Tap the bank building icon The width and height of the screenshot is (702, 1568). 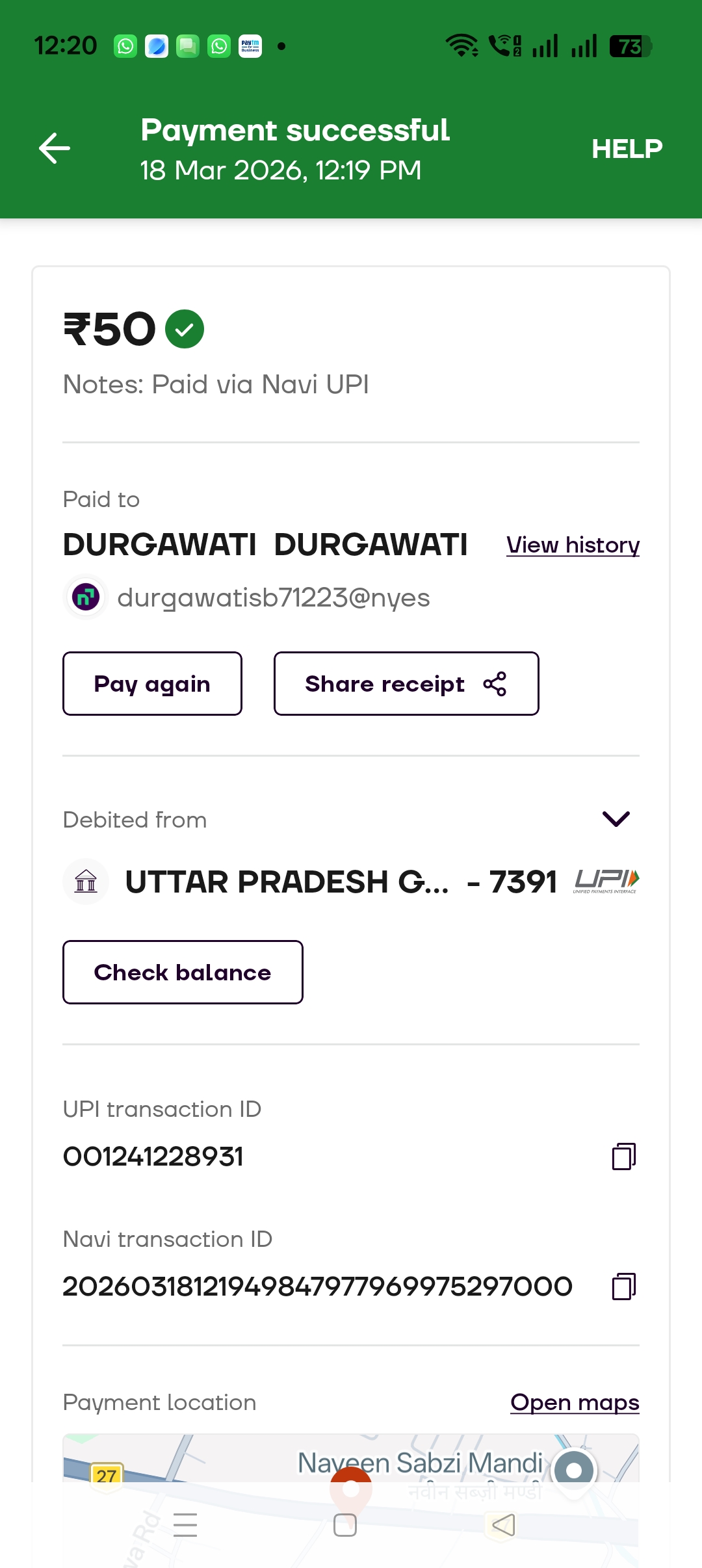[86, 882]
